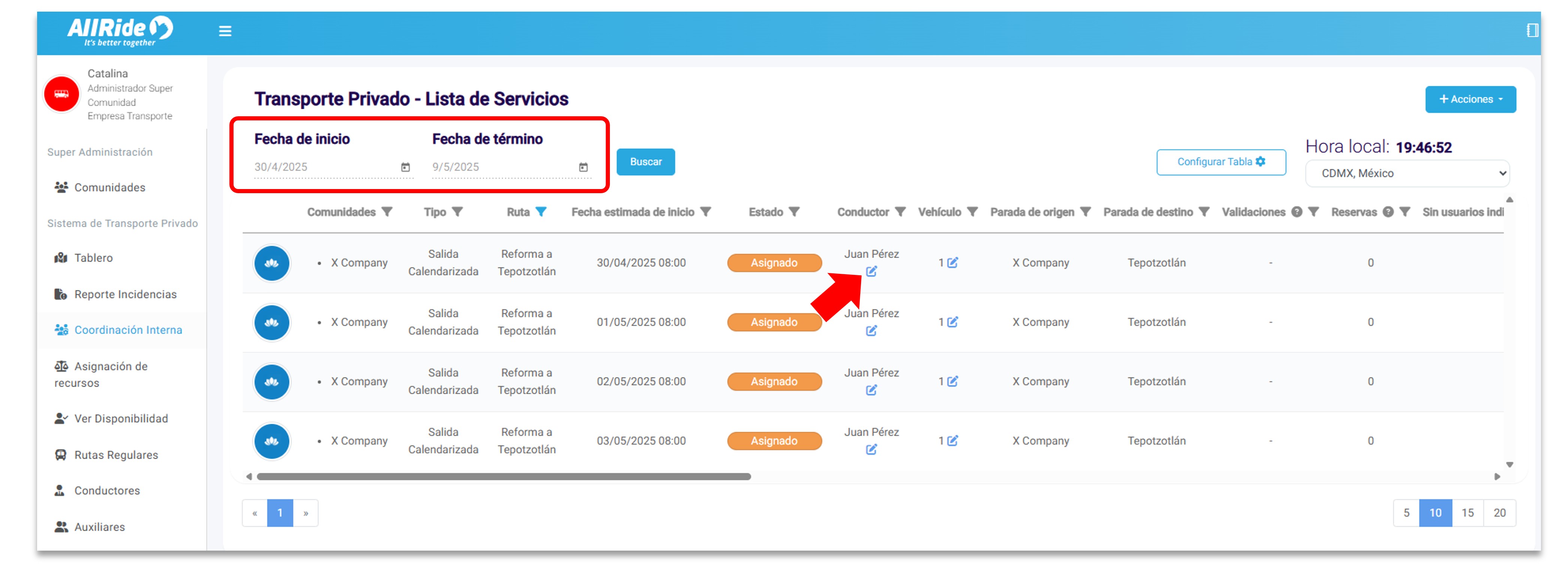
Task: Edit conductor Juan Pérez for 30/04/2025 service
Action: 871,272
